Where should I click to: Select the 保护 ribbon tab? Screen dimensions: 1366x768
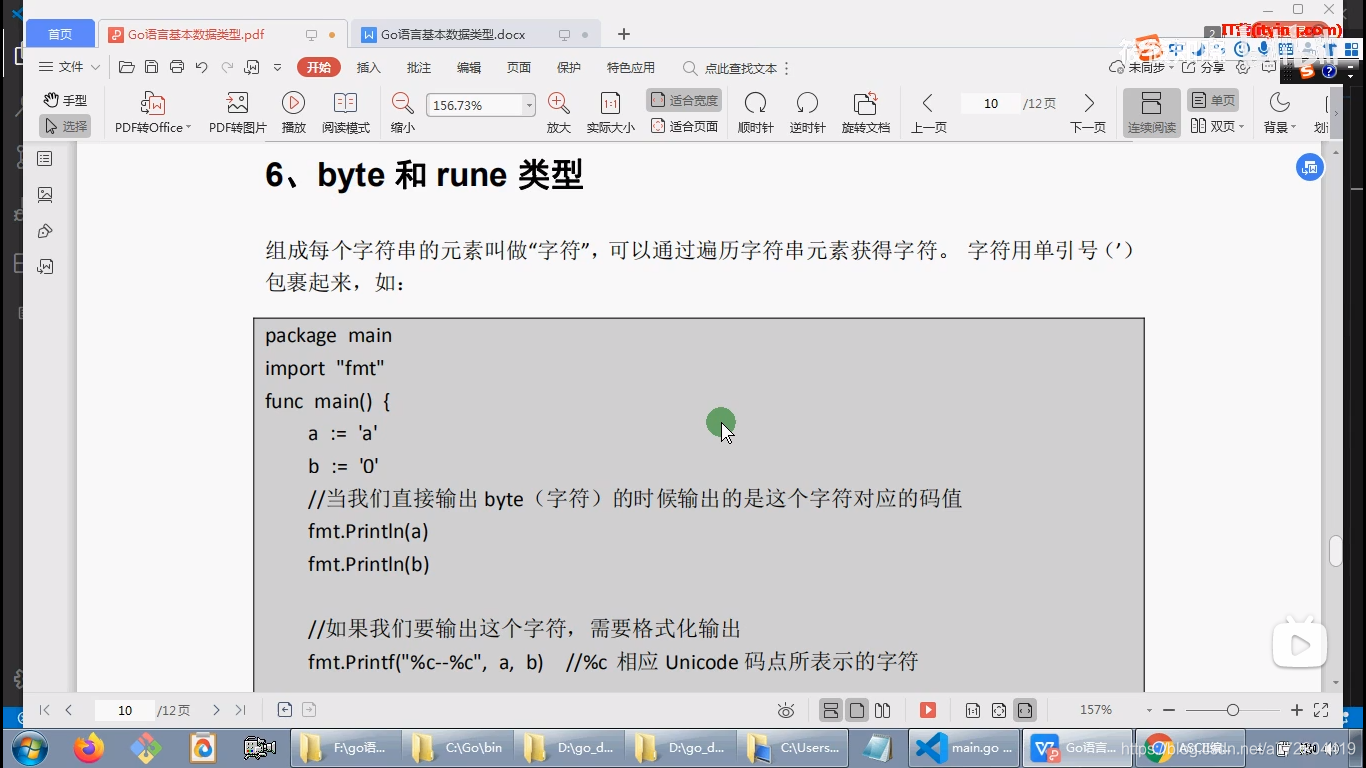[x=569, y=67]
